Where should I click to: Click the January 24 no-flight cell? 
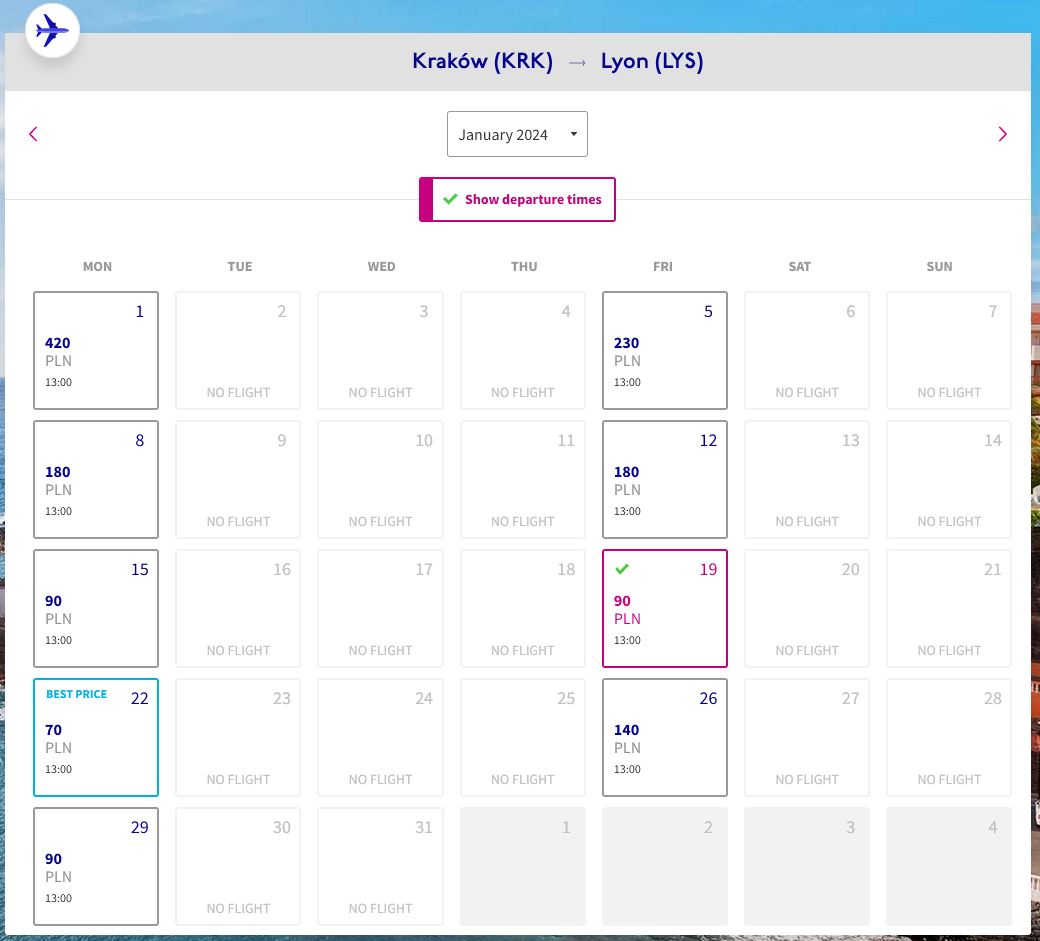click(x=380, y=737)
